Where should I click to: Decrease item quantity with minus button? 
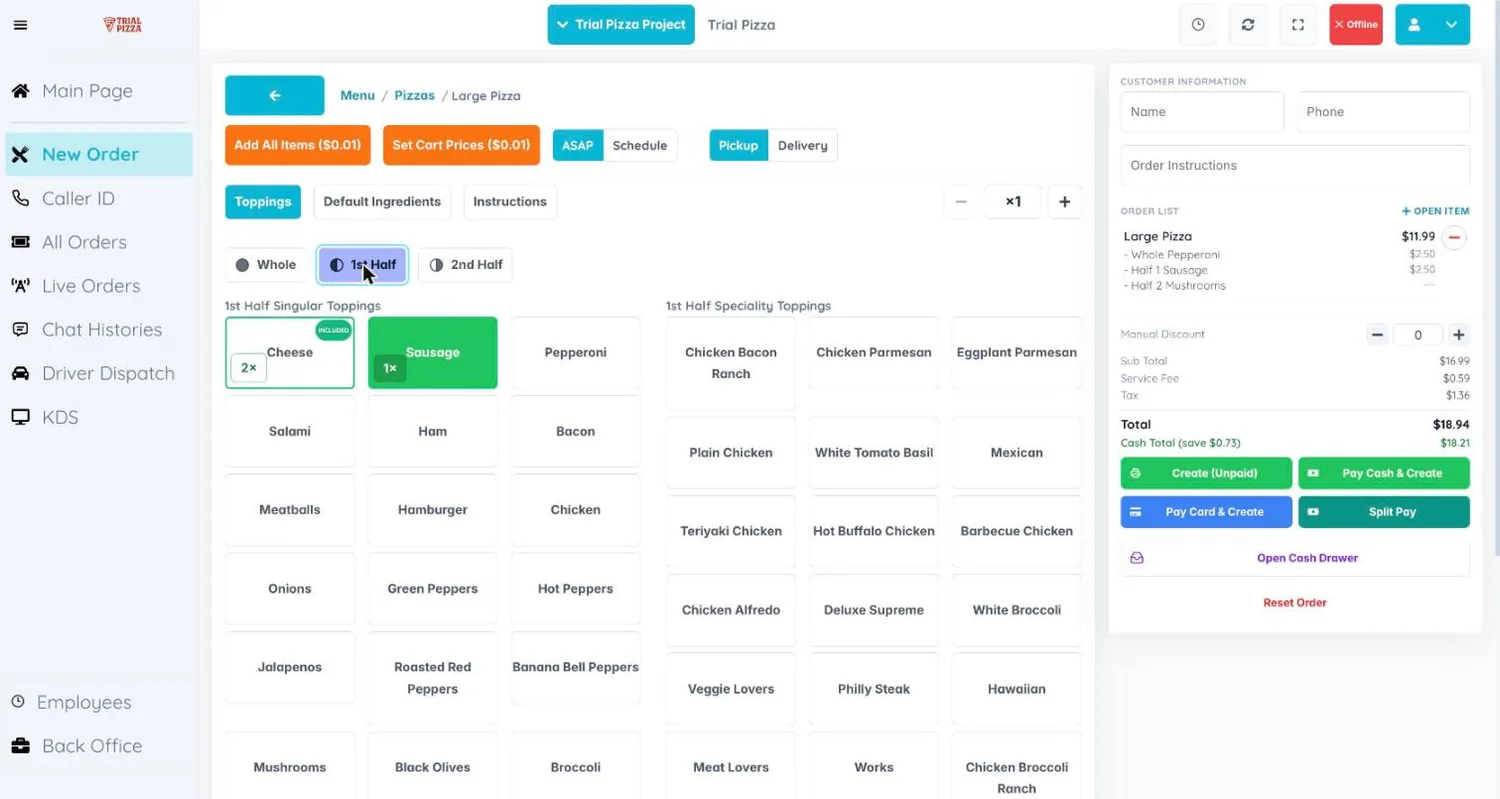coord(961,202)
